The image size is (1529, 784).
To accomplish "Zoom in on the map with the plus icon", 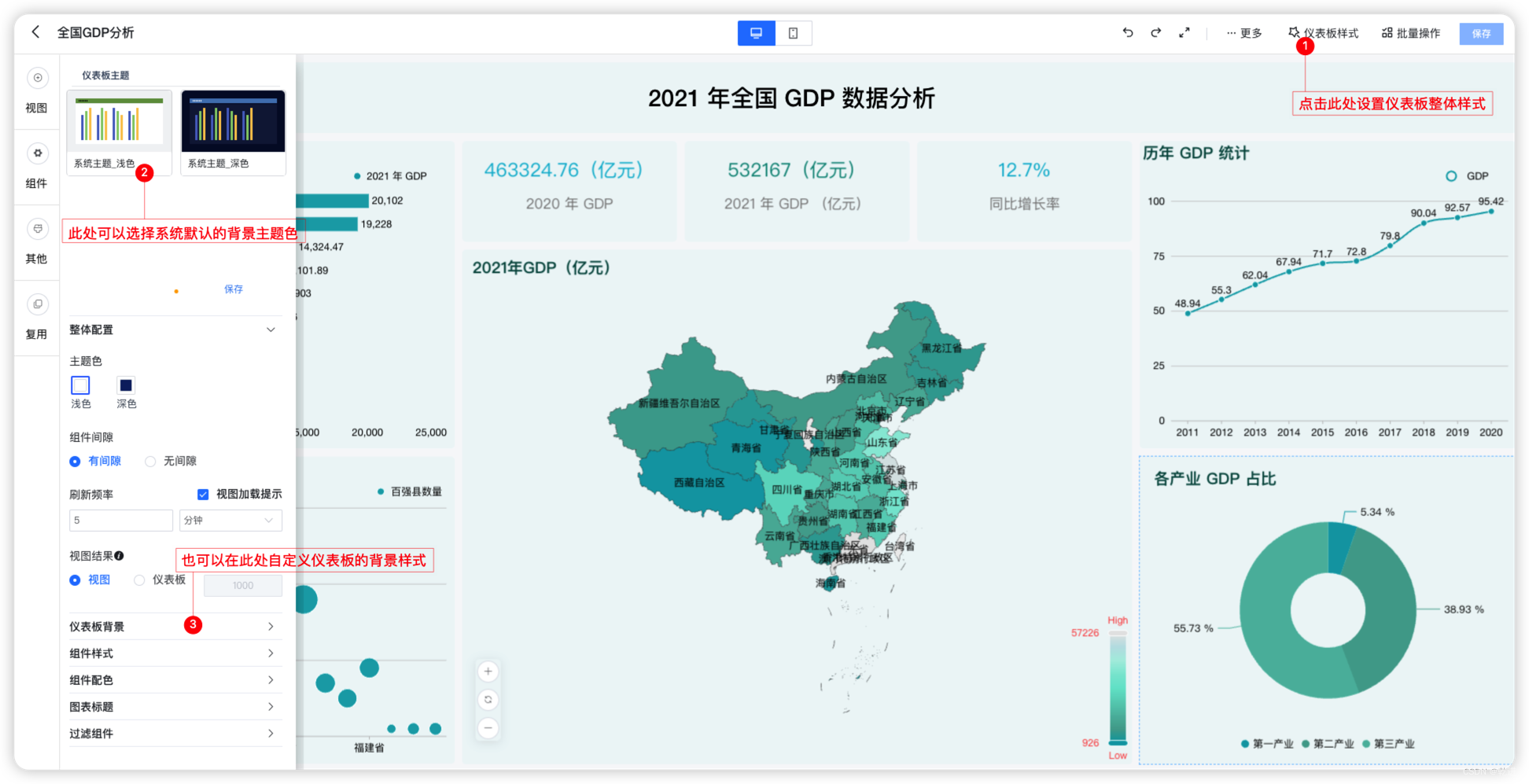I will pos(488,671).
